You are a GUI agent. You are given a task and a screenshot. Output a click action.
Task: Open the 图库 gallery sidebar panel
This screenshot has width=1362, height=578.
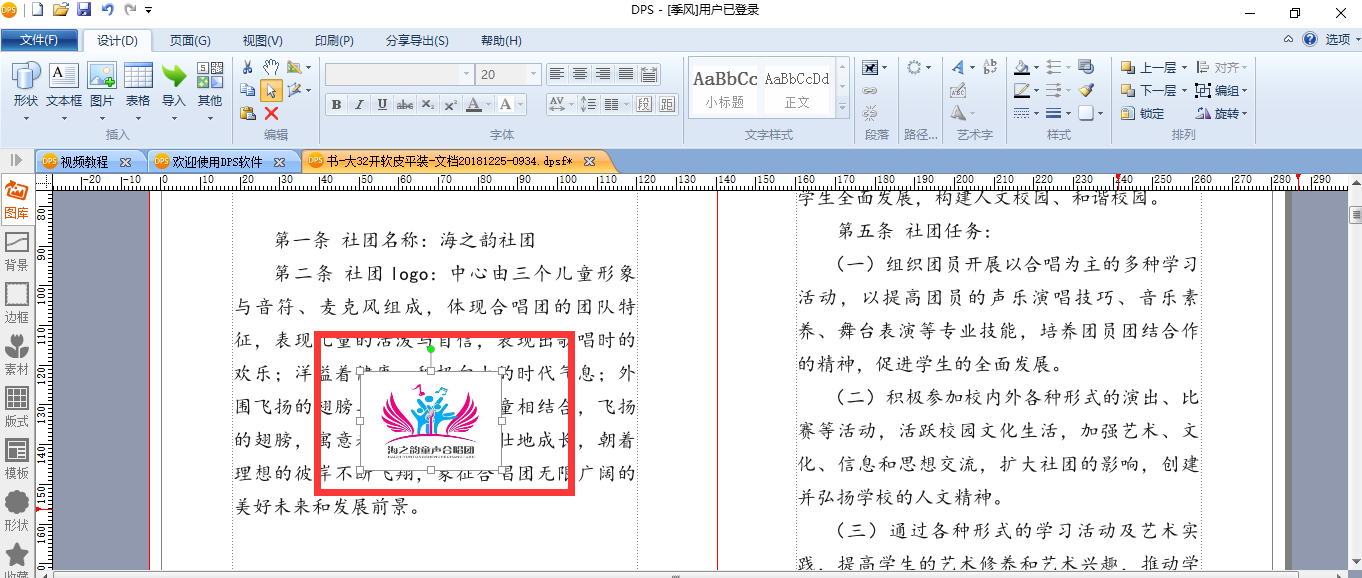click(16, 198)
